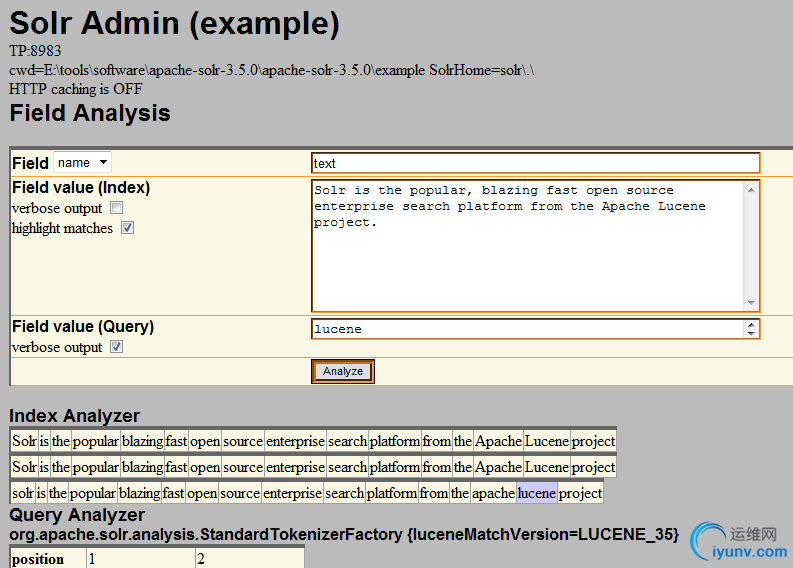Click the Index Analyzer heading
This screenshot has width=793, height=568.
click(x=74, y=416)
